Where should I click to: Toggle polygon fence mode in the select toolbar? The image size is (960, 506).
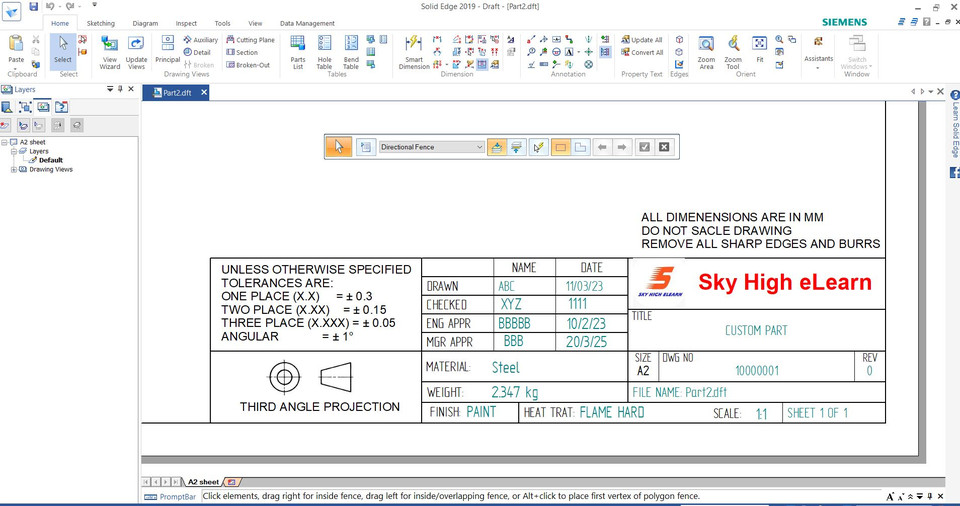tap(581, 147)
